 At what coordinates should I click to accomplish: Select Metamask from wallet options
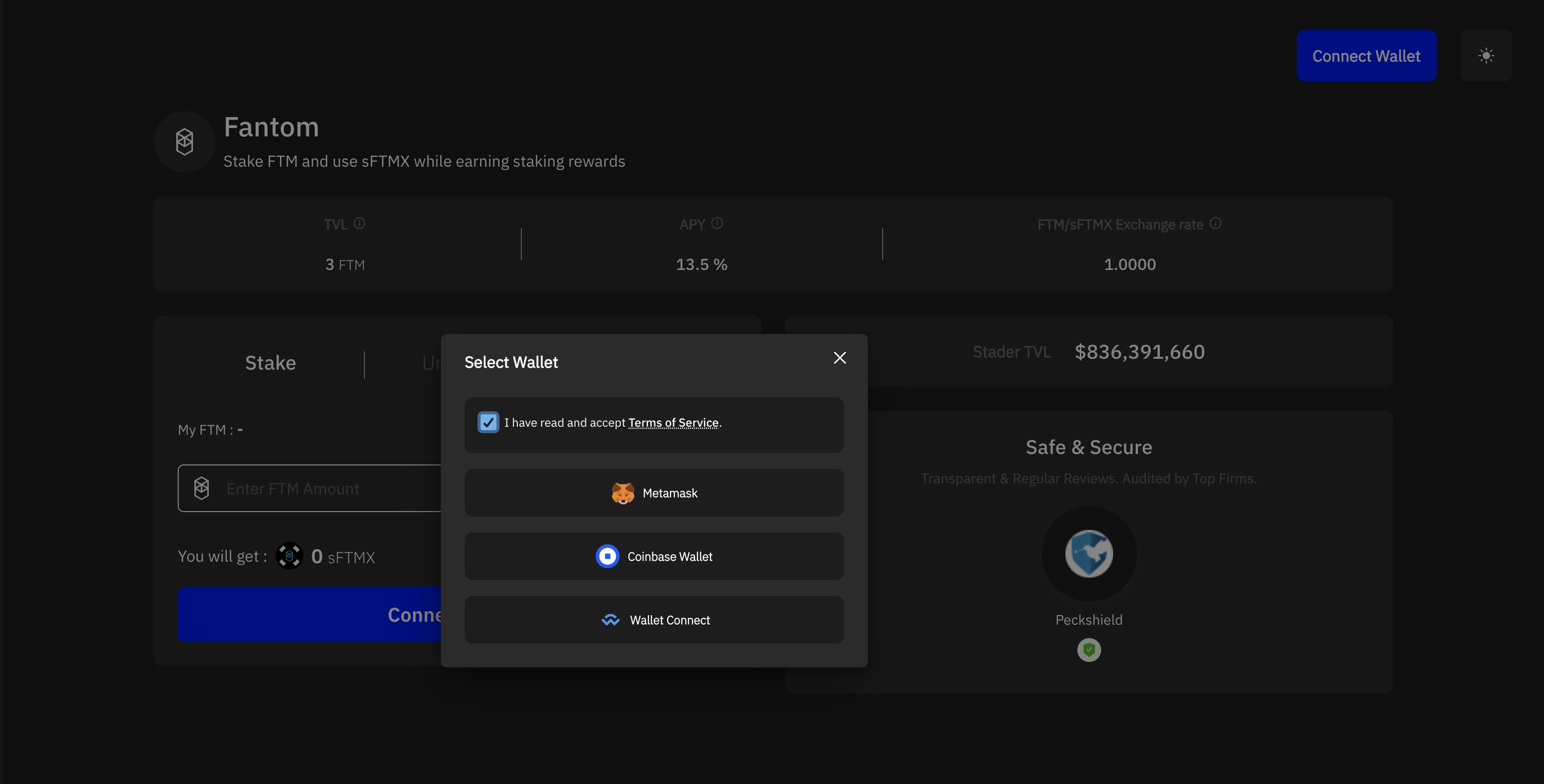[x=654, y=492]
